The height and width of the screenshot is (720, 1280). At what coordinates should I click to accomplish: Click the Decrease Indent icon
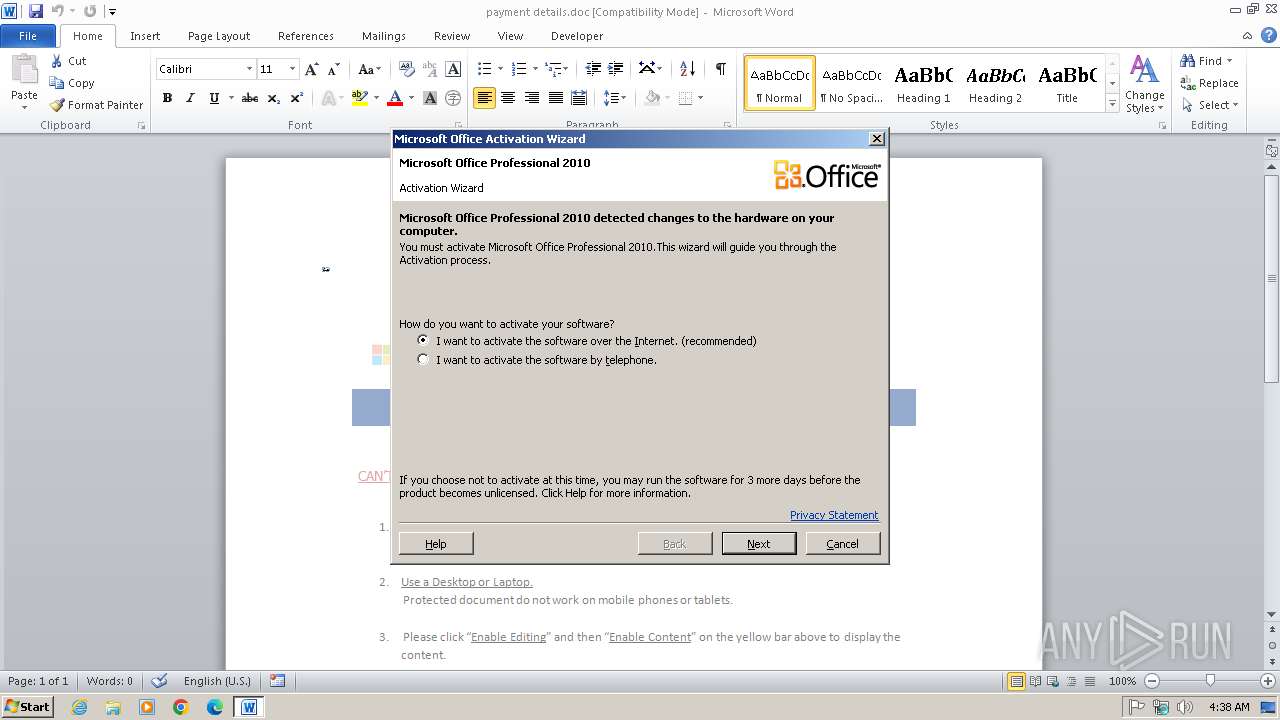pyautogui.click(x=593, y=69)
